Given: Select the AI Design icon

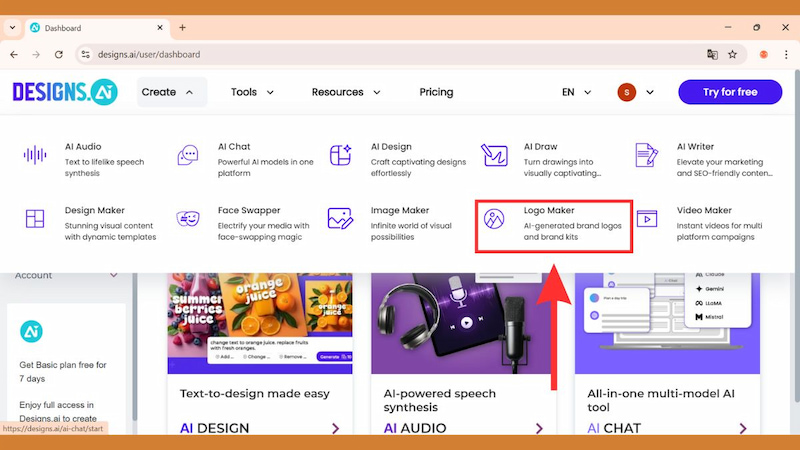Looking at the screenshot, I should 341,155.
